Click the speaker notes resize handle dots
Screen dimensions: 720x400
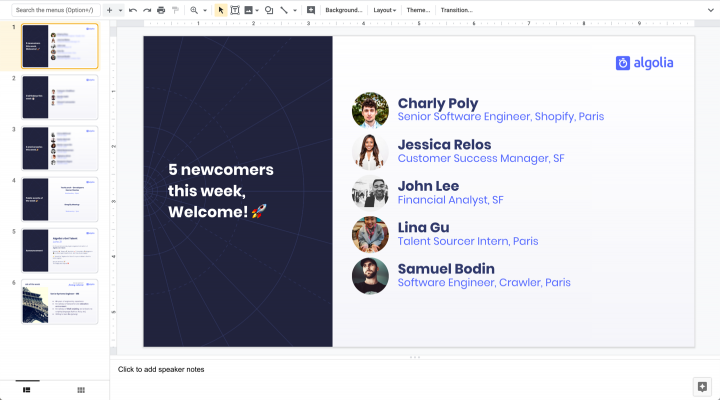415,357
